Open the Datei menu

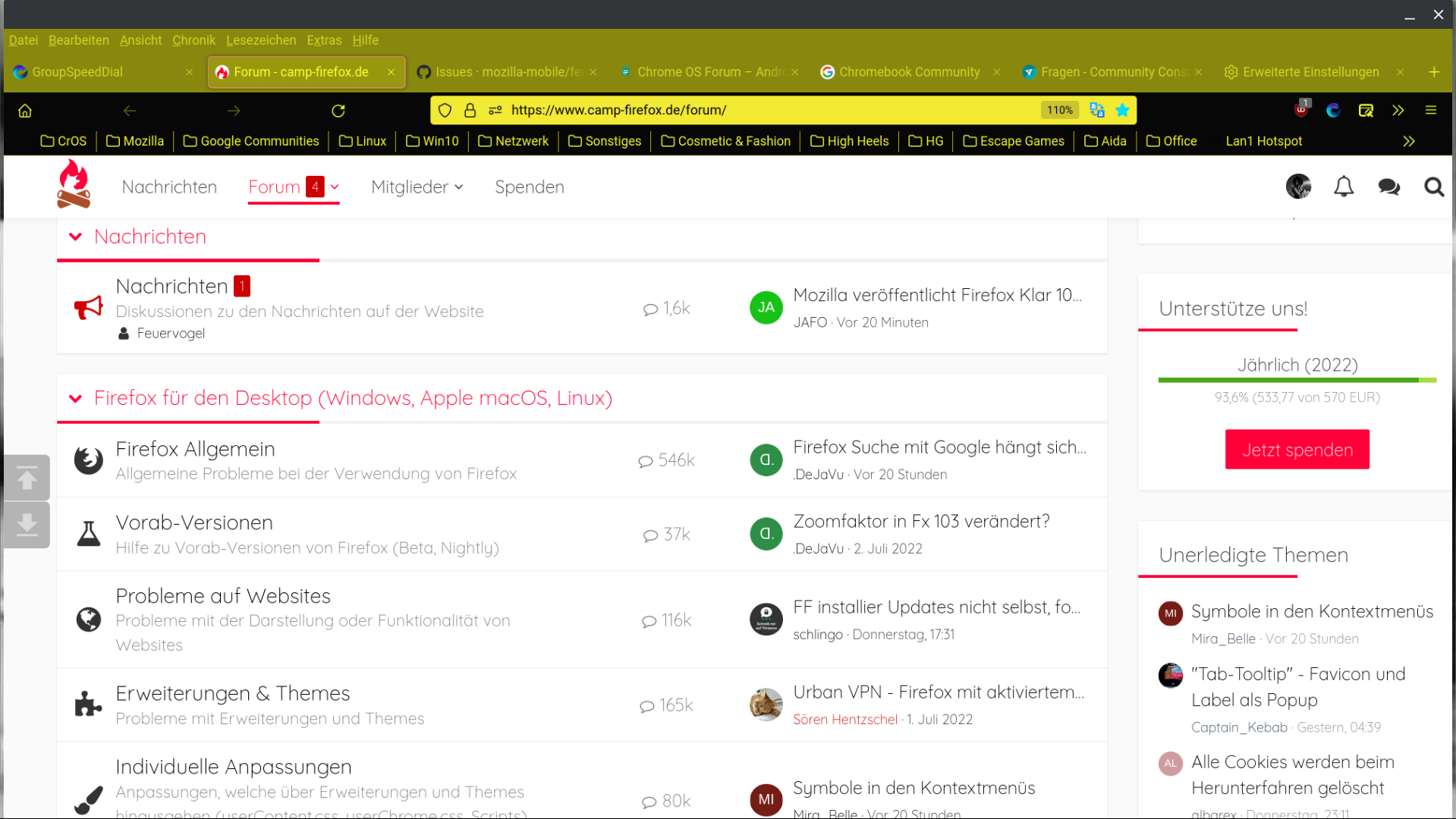pos(24,40)
